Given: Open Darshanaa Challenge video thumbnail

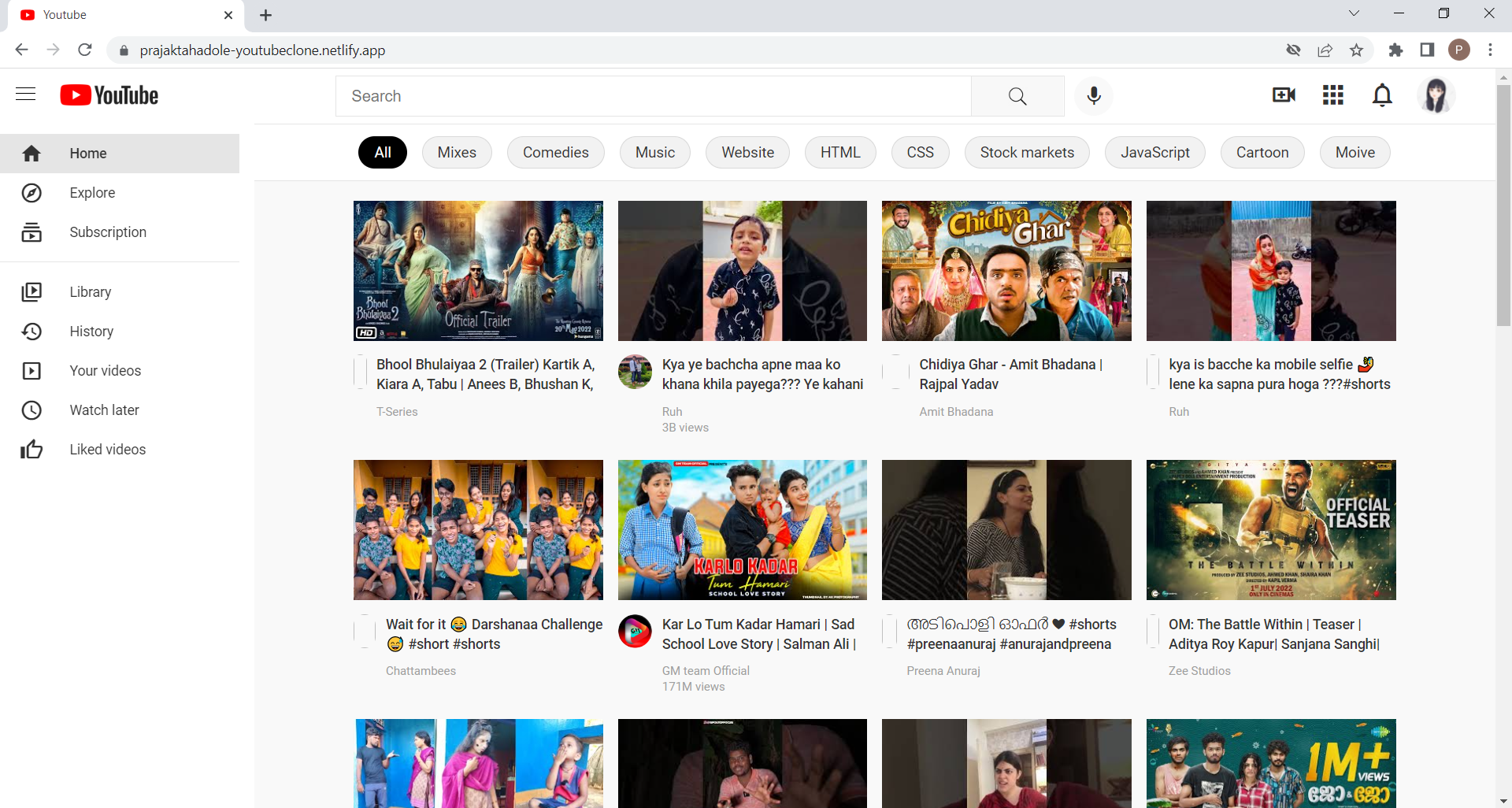Looking at the screenshot, I should (x=478, y=530).
